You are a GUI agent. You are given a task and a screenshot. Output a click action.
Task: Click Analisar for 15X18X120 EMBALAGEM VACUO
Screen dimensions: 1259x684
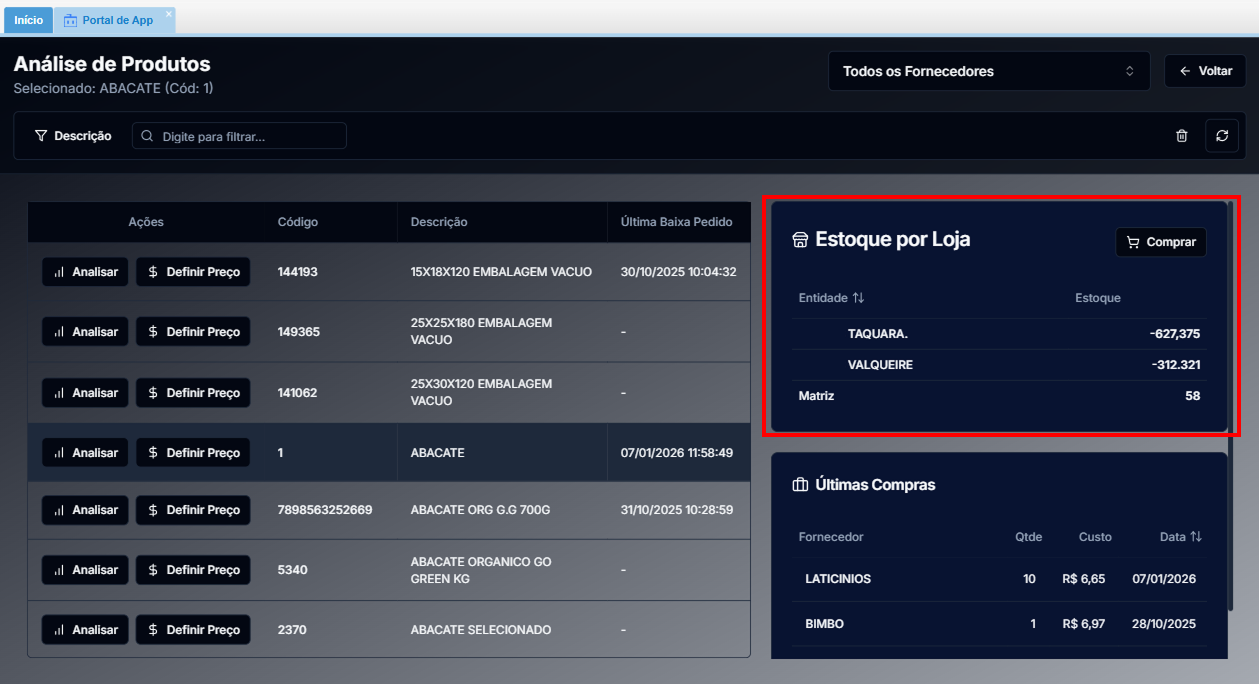(85, 272)
